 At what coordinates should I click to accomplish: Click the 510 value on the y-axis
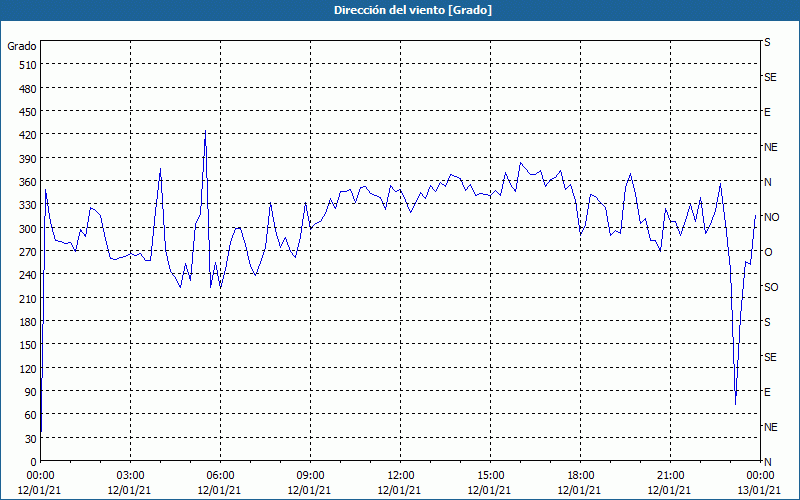pos(28,65)
